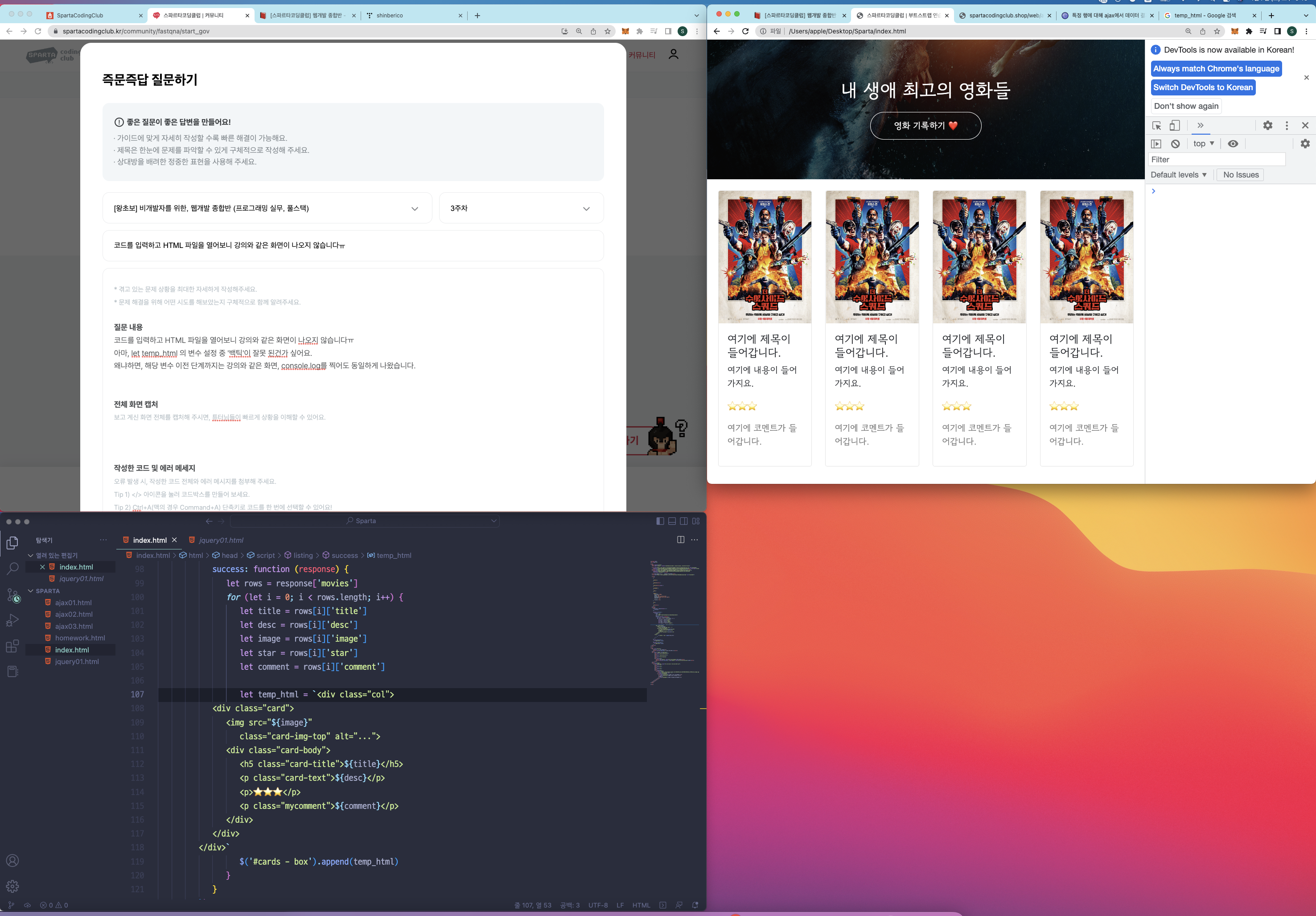Screen dimensions: 1316x916
Task: Bookmark the page with left Chrome star
Action: (x=608, y=32)
